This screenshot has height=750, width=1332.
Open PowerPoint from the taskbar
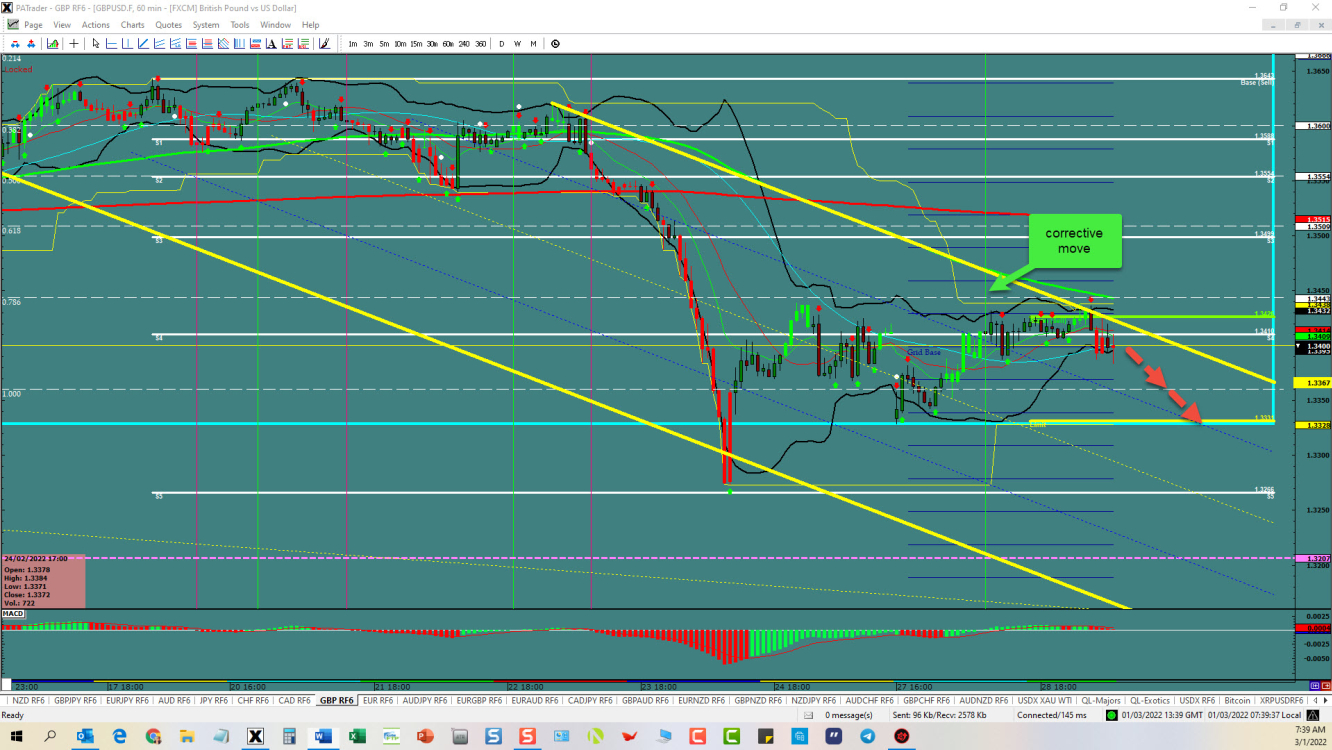(425, 736)
